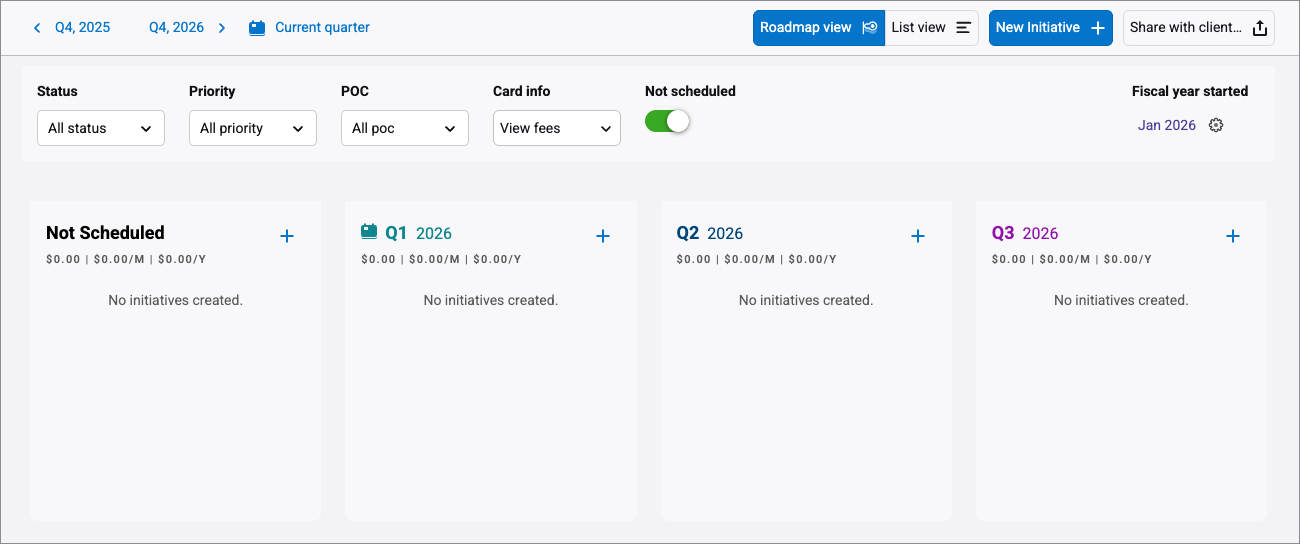
Task: Jump to Q4, 2026 link
Action: (176, 28)
